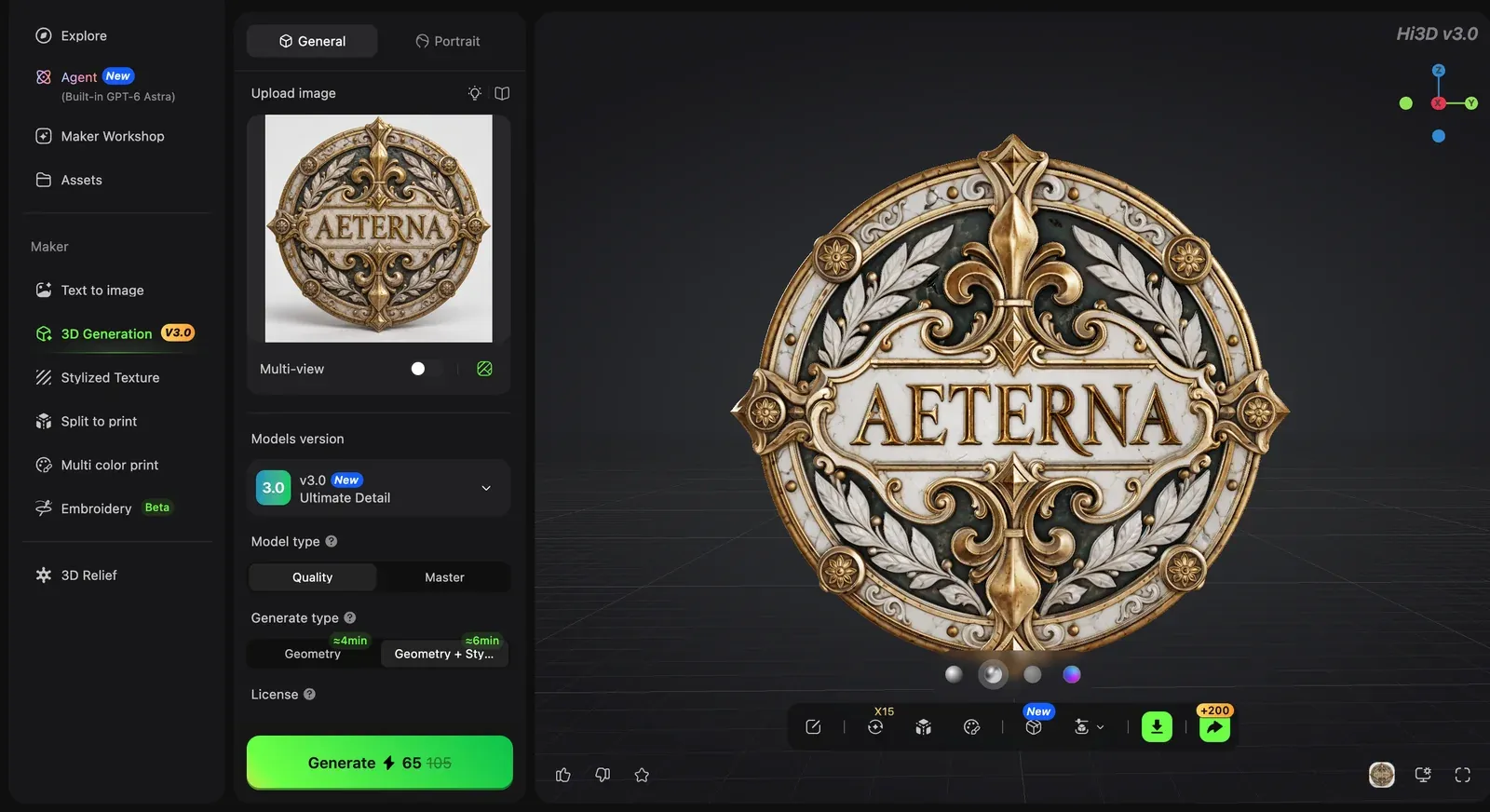Click the Y axis on the gizmo
Viewport: 1490px width, 812px height.
pyautogui.click(x=1471, y=103)
